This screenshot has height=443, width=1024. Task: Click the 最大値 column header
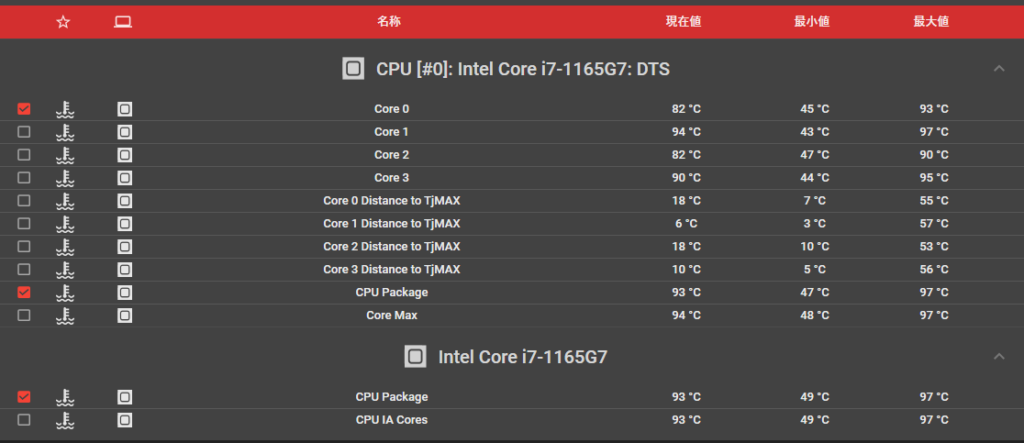point(931,21)
